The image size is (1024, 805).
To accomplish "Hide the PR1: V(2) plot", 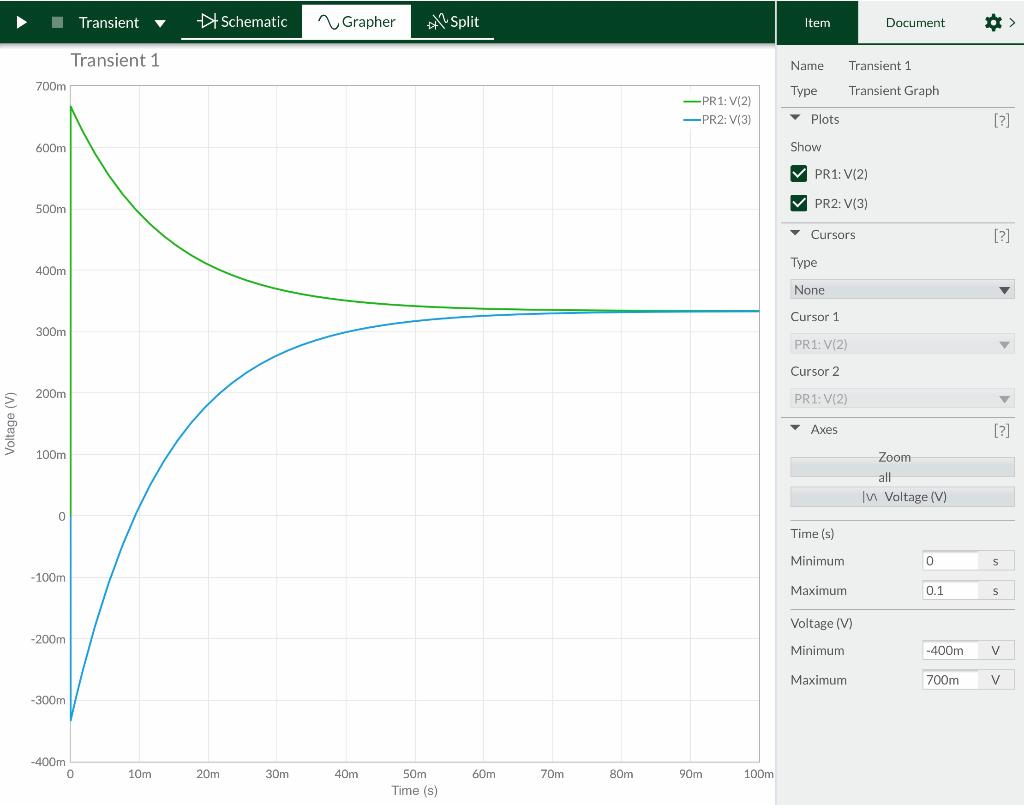I will click(x=799, y=173).
